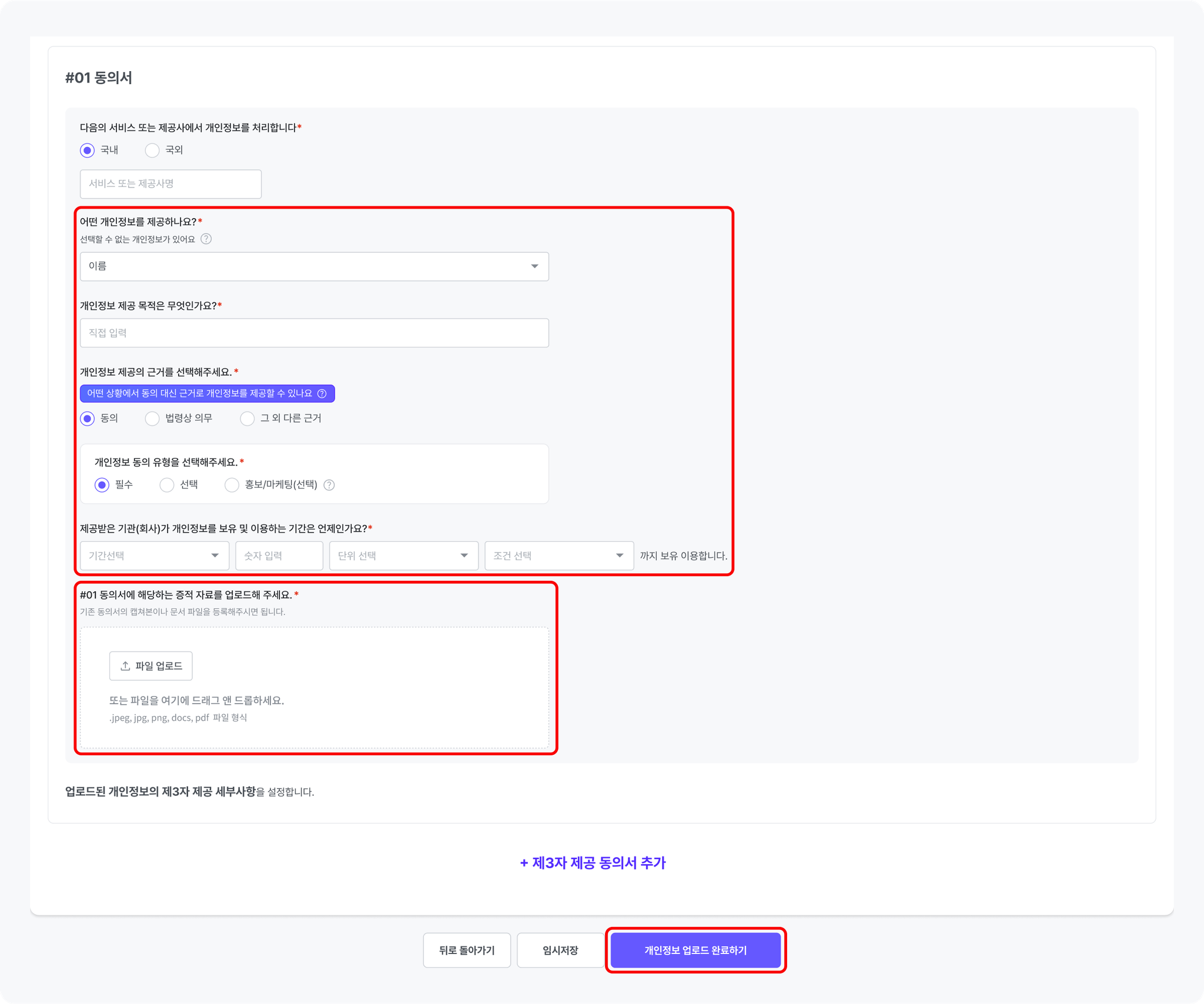Viewport: 1204px width, 1004px height.
Task: Open the 단위 선택 dropdown
Action: pyautogui.click(x=404, y=556)
